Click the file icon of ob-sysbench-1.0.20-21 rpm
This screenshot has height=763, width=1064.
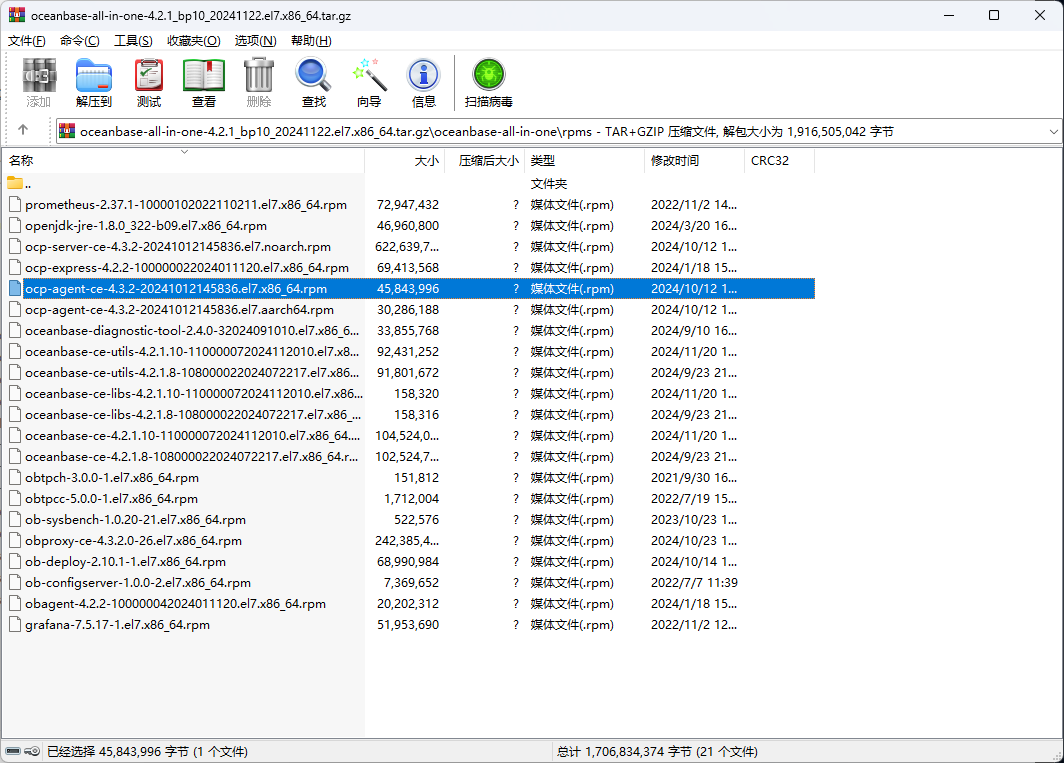click(x=15, y=519)
